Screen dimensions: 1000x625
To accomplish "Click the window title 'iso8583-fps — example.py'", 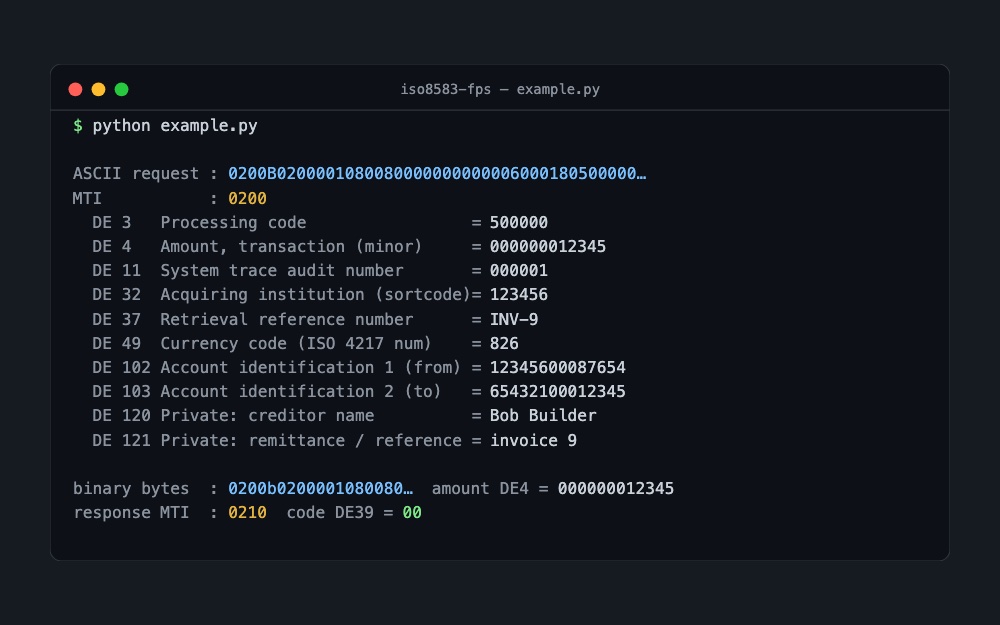I will tap(500, 89).
